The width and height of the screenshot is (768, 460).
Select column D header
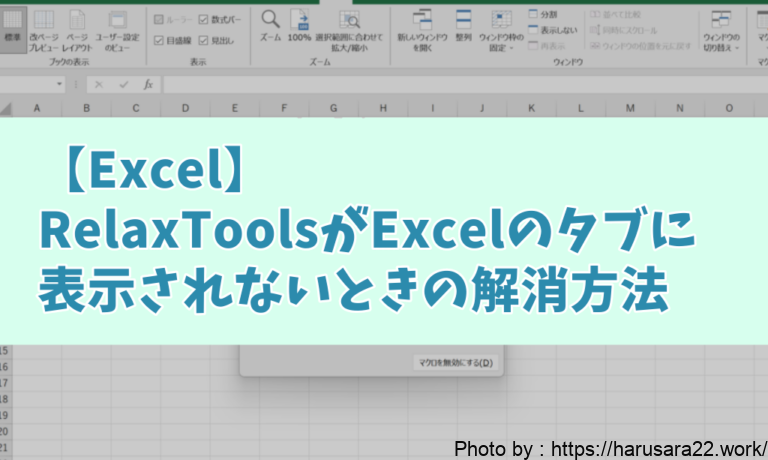(x=185, y=108)
